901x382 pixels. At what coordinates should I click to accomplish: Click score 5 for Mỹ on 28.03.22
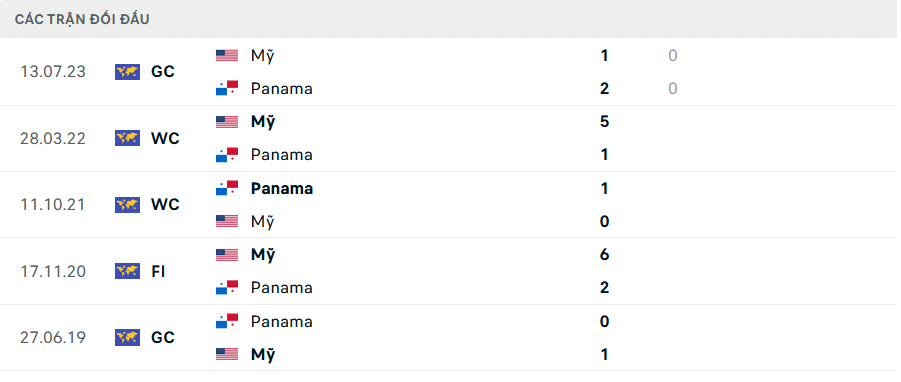coord(604,122)
